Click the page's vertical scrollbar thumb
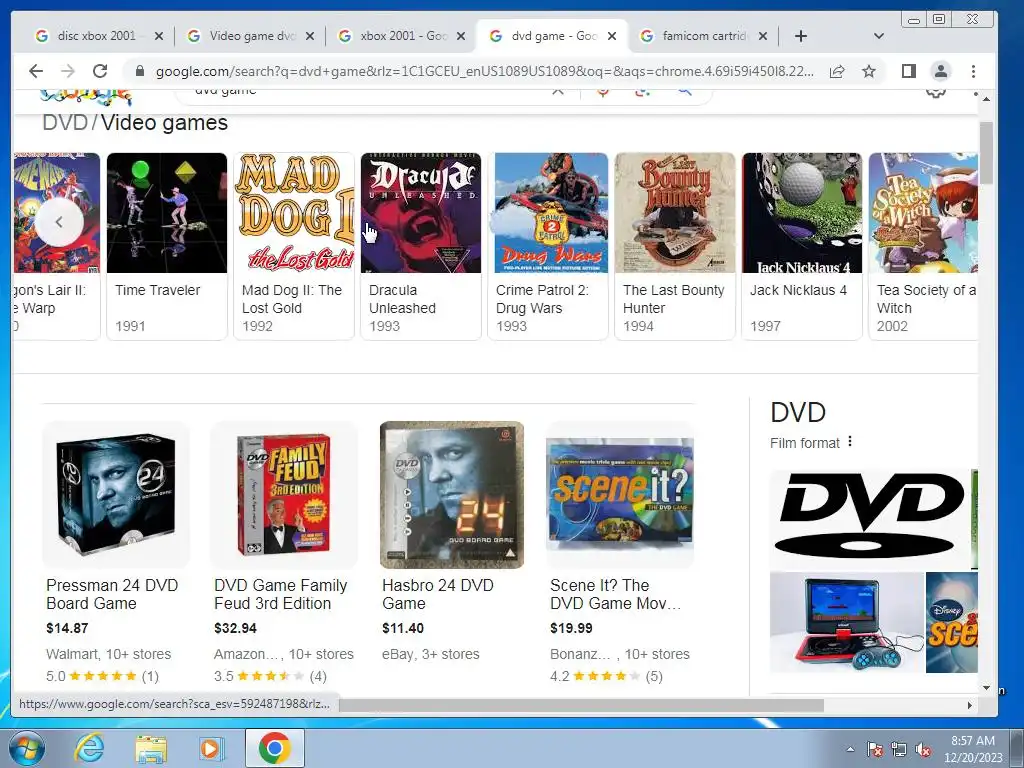Viewport: 1024px width, 768px height. [985, 152]
